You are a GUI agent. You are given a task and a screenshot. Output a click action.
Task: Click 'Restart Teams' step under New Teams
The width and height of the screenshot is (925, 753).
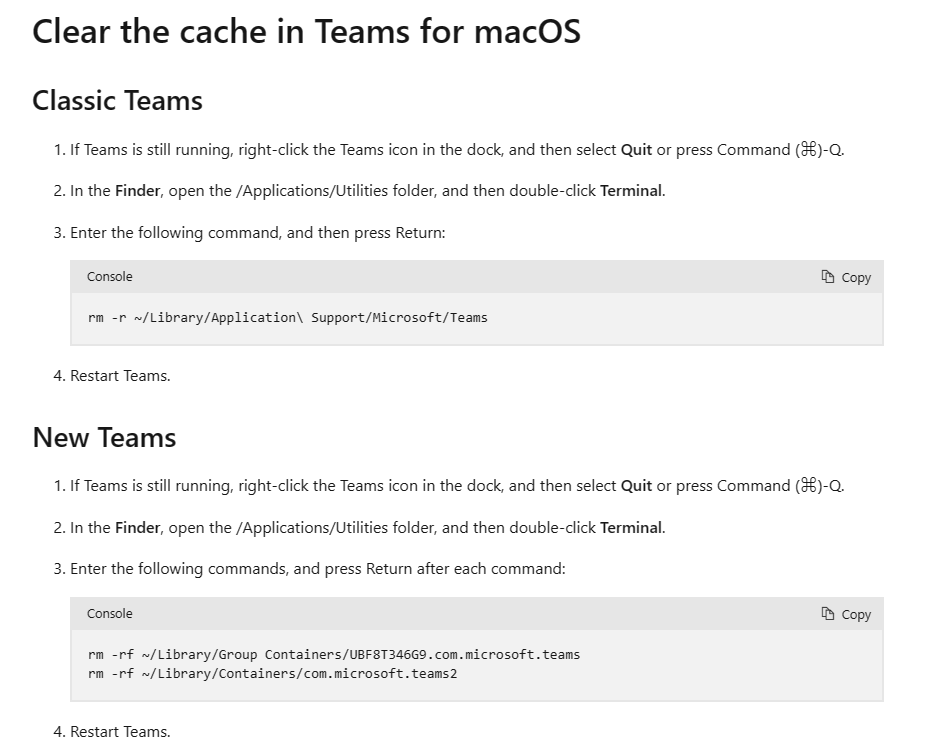[x=120, y=732]
